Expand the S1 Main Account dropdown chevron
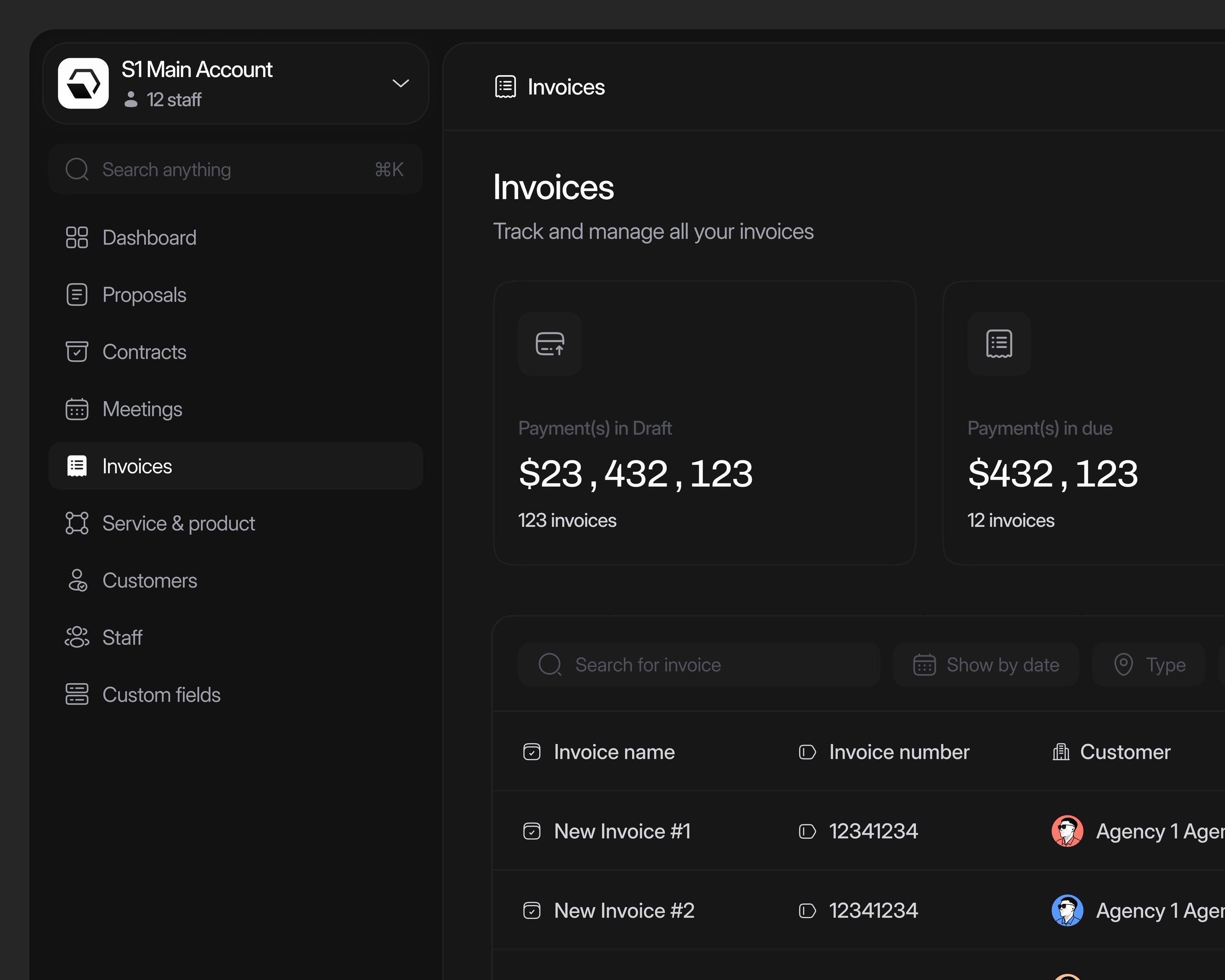Screen dimensions: 1225x980 401,84
